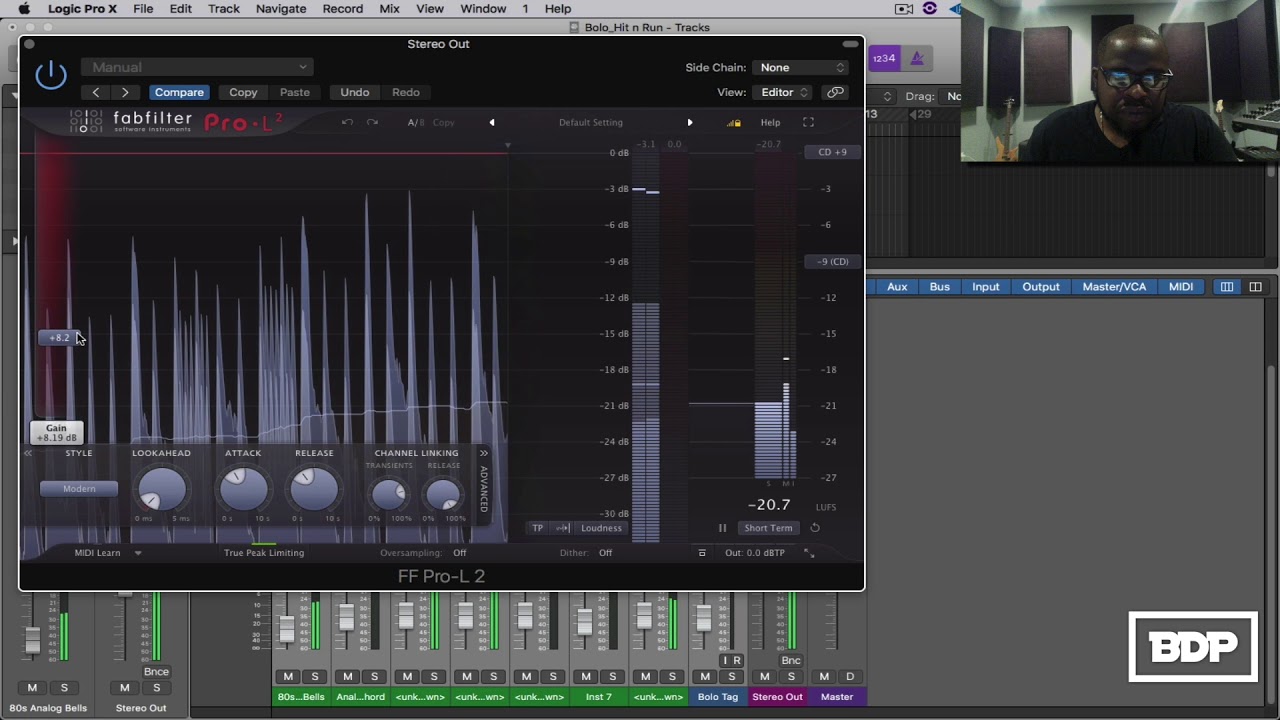The height and width of the screenshot is (720, 1280).
Task: Click the Out: 0.0 dBTP output level
Action: (755, 552)
